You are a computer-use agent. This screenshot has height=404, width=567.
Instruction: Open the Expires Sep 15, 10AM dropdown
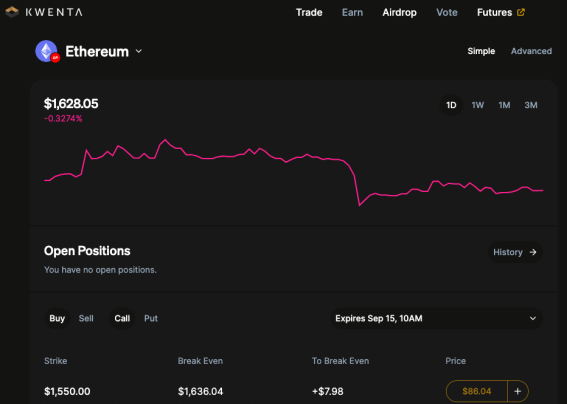(436, 318)
